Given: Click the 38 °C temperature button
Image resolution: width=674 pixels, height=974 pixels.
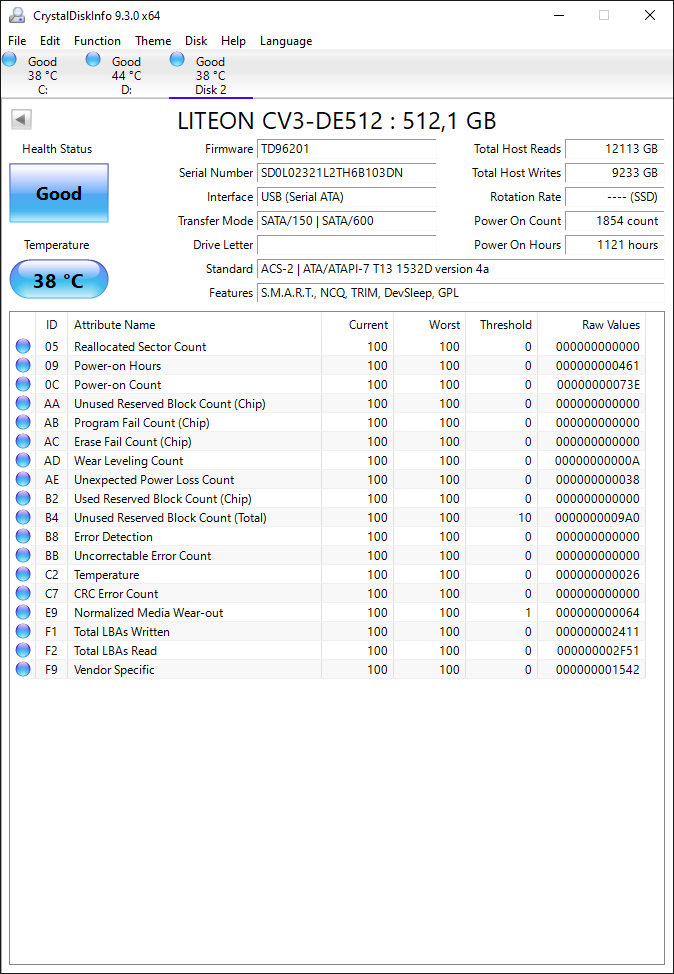Looking at the screenshot, I should pyautogui.click(x=59, y=280).
